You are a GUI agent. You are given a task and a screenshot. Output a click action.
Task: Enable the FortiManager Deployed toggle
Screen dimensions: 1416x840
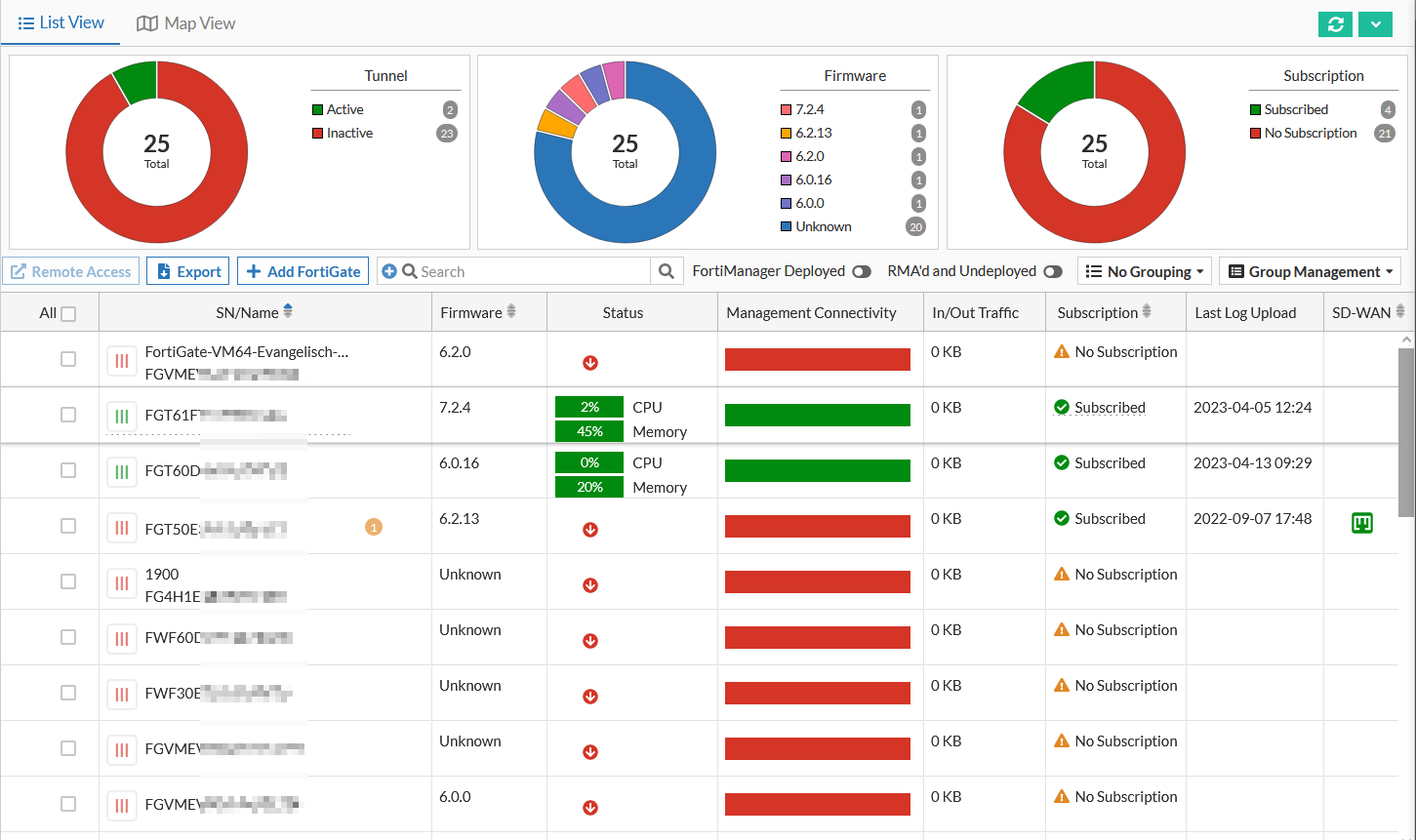pos(861,271)
